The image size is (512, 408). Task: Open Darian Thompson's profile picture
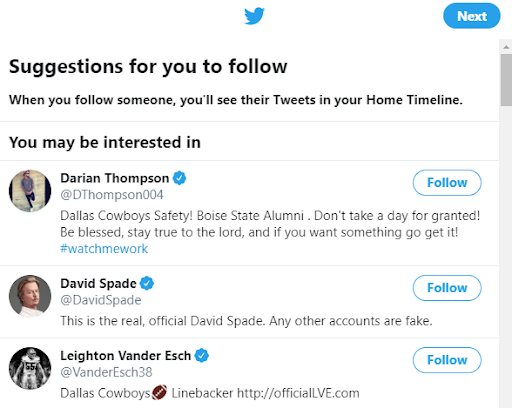click(30, 191)
